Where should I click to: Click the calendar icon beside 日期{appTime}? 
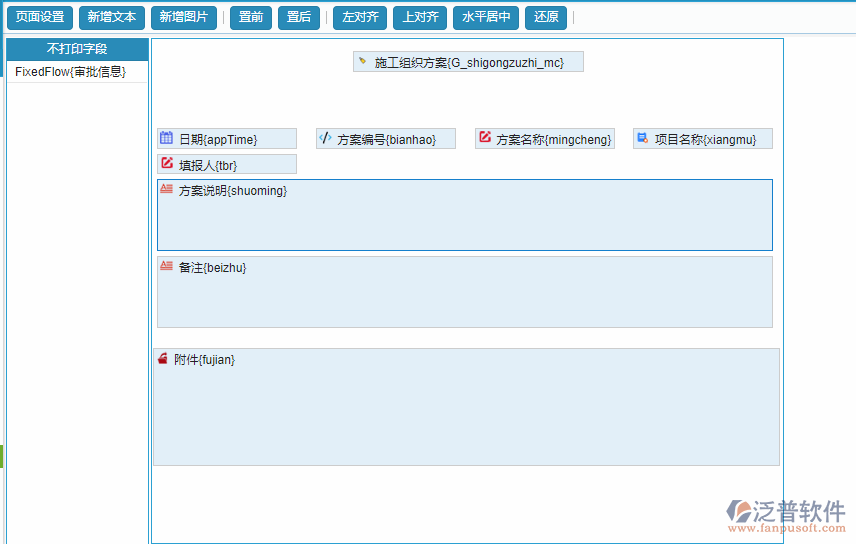click(x=166, y=138)
